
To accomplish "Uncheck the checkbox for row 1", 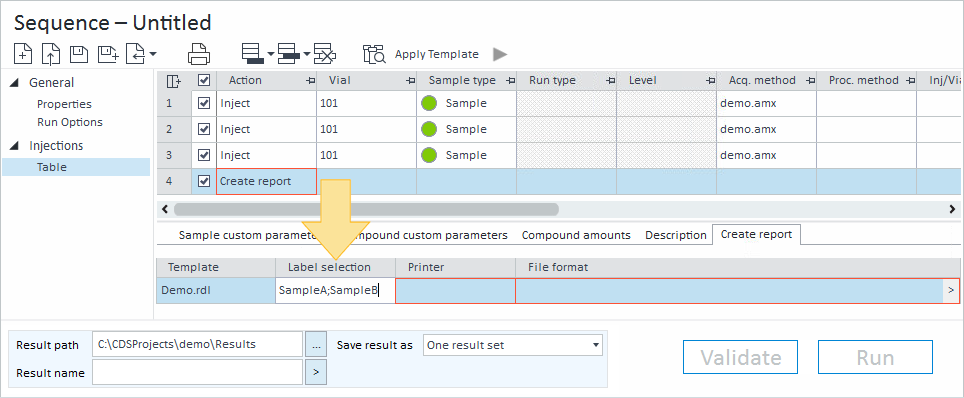I will coord(204,103).
